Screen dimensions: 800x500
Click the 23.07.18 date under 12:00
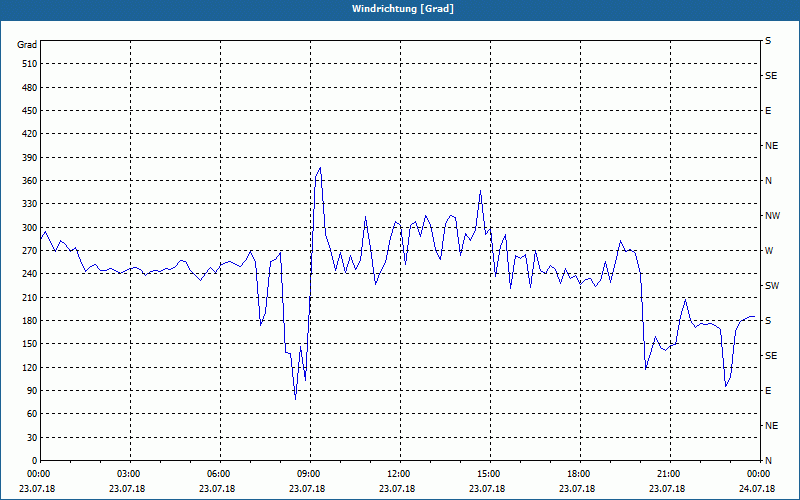[x=397, y=489]
